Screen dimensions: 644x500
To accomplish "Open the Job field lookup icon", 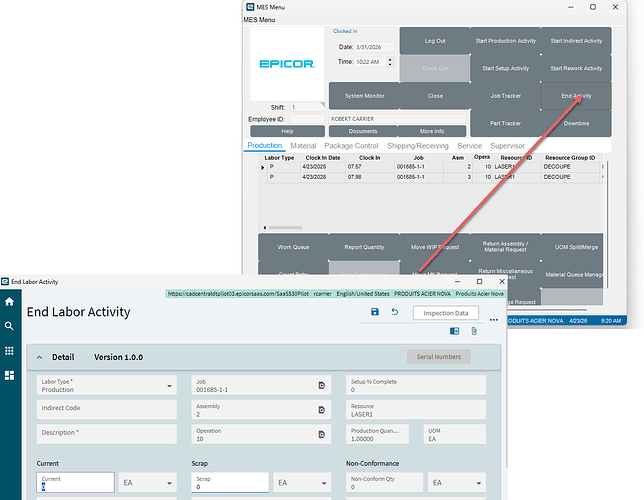I will [x=322, y=385].
